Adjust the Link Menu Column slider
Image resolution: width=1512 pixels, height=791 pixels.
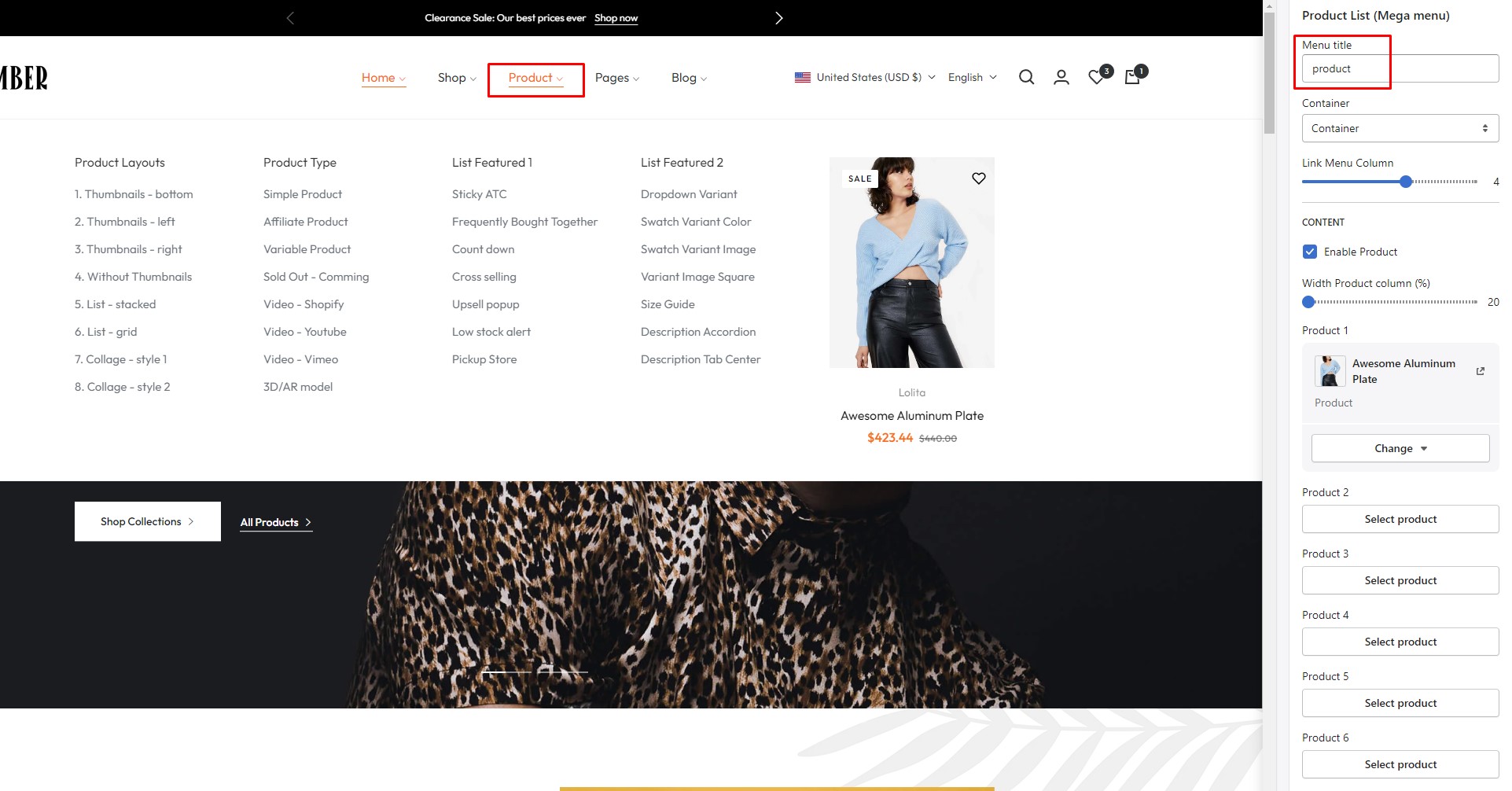pyautogui.click(x=1406, y=182)
